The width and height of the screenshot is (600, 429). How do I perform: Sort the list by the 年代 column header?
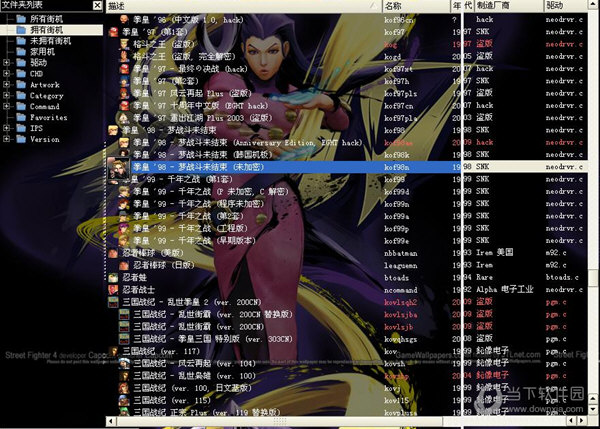463,6
